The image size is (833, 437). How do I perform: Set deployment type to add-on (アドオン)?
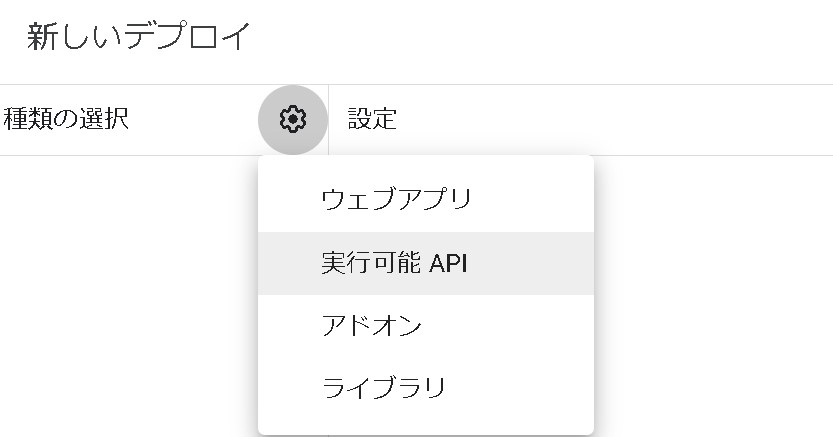(x=371, y=326)
